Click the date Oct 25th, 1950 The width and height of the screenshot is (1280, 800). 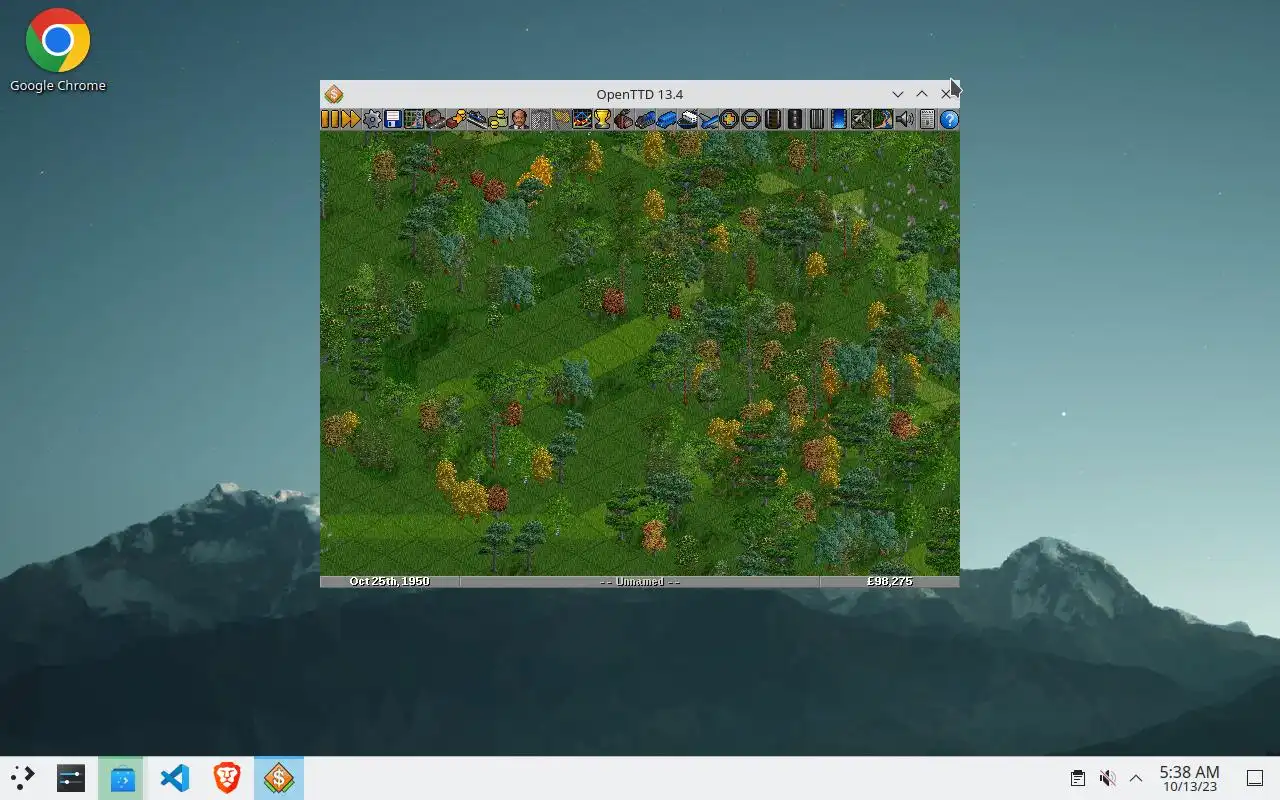(389, 581)
